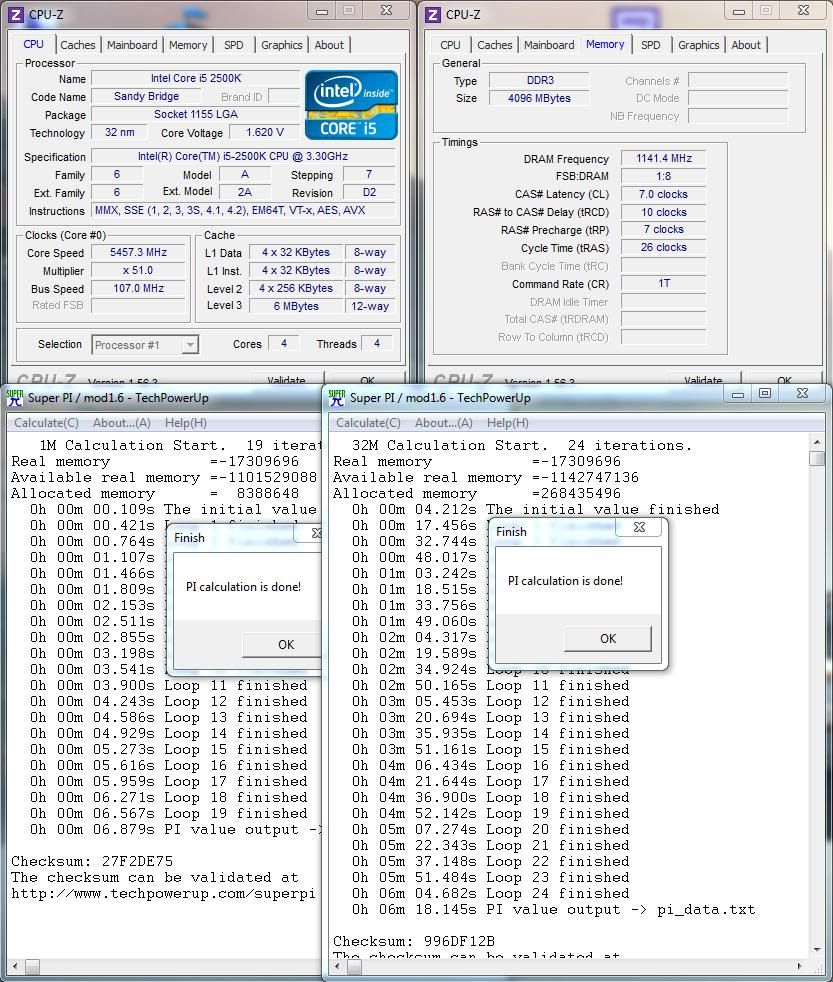Open Help menu in 1M Super PI window
This screenshot has width=833, height=982.
click(x=186, y=423)
